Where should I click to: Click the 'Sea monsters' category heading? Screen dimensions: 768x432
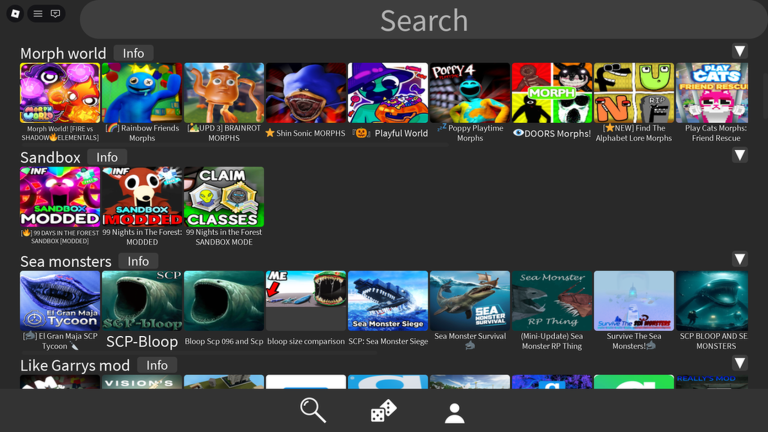click(x=66, y=262)
